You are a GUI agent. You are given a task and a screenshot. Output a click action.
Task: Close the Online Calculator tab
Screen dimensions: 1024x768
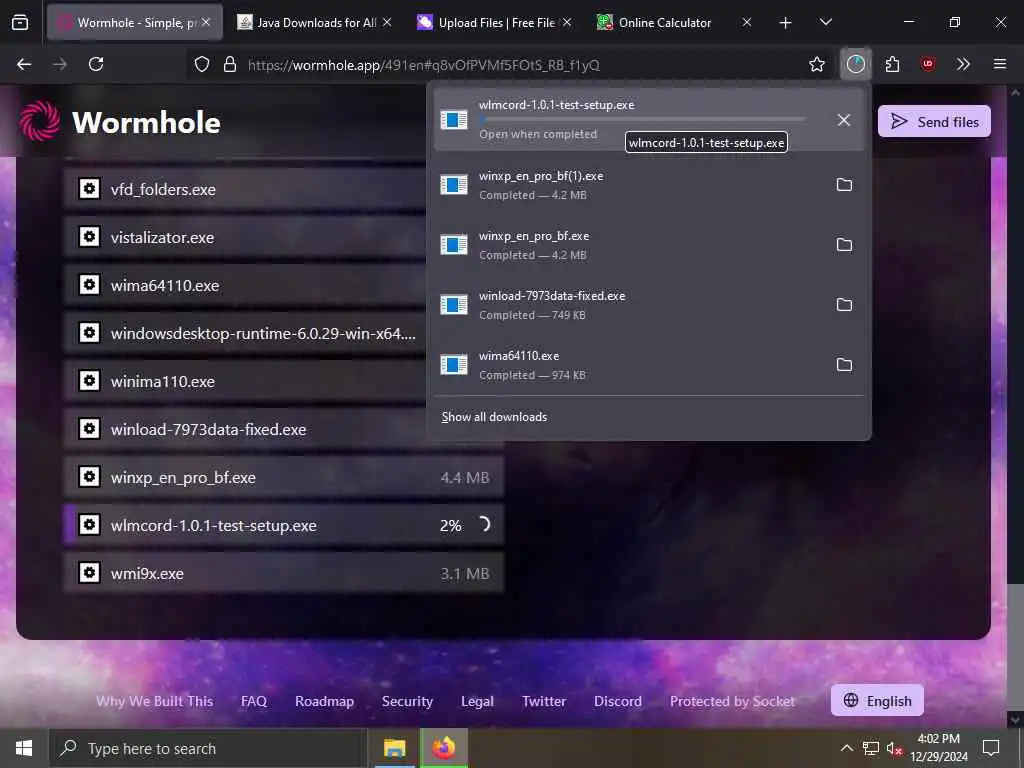(747, 22)
